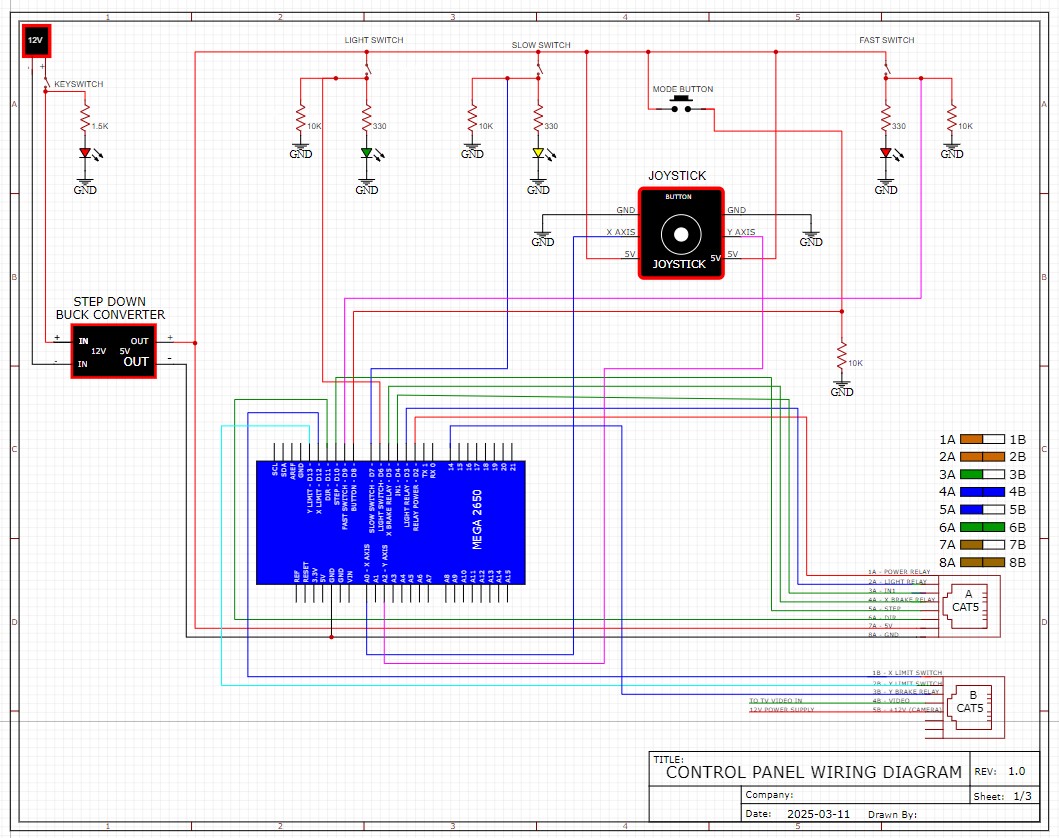Select the green LED under Light Switch
Image resolution: width=1059 pixels, height=838 pixels.
367,153
